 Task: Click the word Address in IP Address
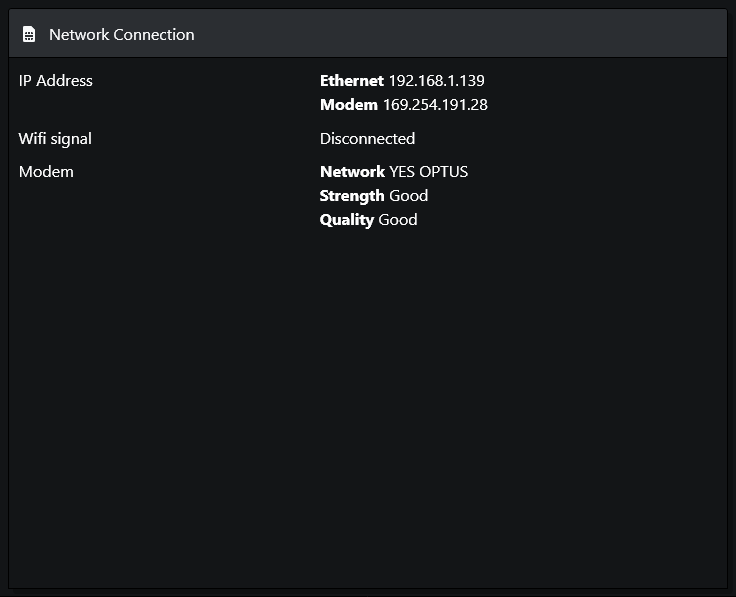[64, 81]
